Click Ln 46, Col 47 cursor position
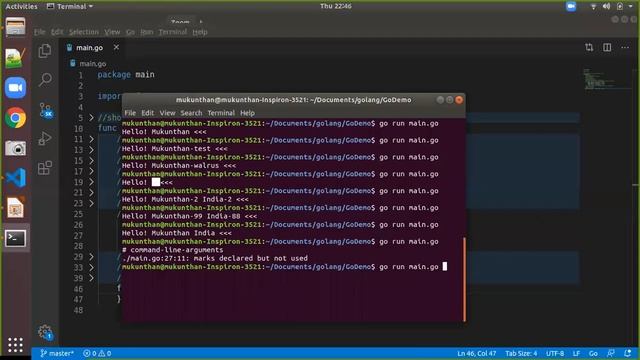This screenshot has width=640, height=360. coord(476,353)
